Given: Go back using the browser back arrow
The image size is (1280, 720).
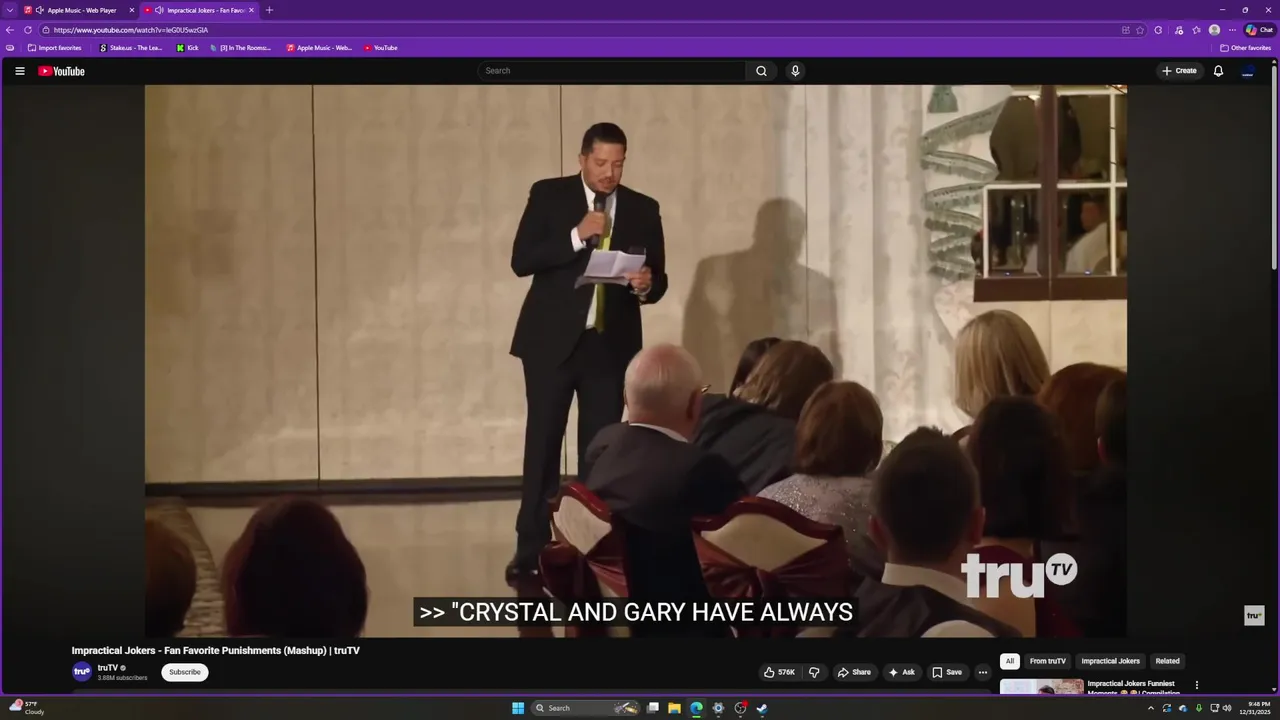Looking at the screenshot, I should (10, 30).
